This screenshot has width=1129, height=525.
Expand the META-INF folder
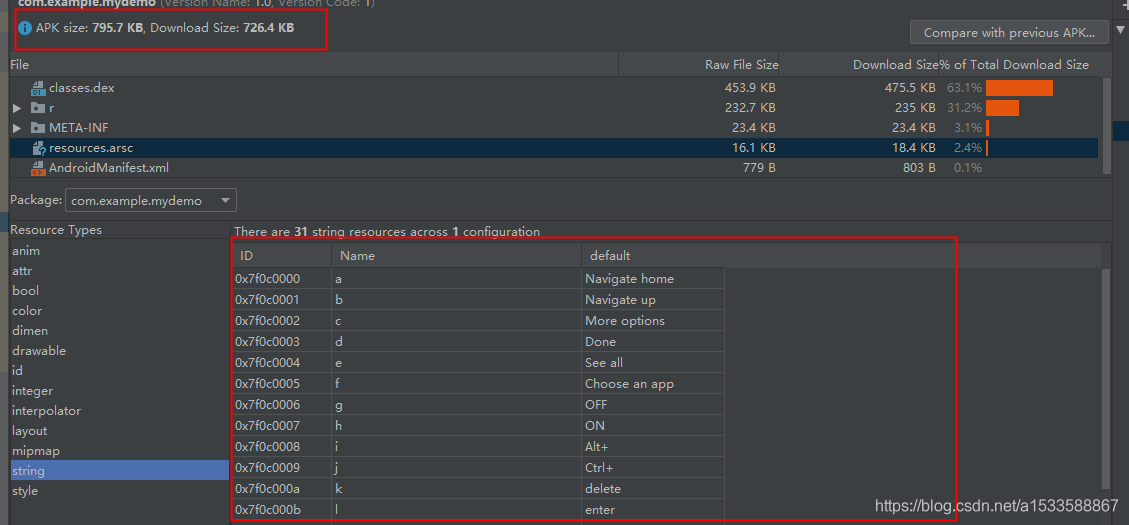pyautogui.click(x=17, y=128)
